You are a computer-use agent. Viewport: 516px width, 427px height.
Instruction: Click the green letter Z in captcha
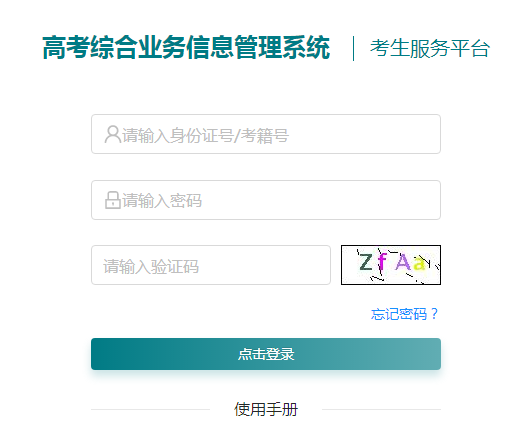coord(366,262)
